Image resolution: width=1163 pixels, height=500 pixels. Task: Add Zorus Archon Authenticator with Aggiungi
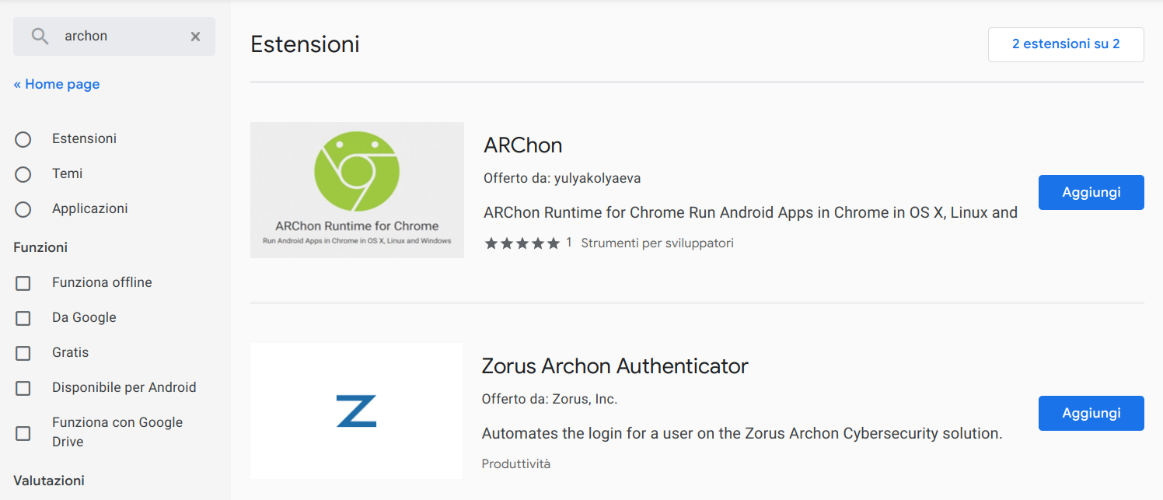(x=1091, y=413)
